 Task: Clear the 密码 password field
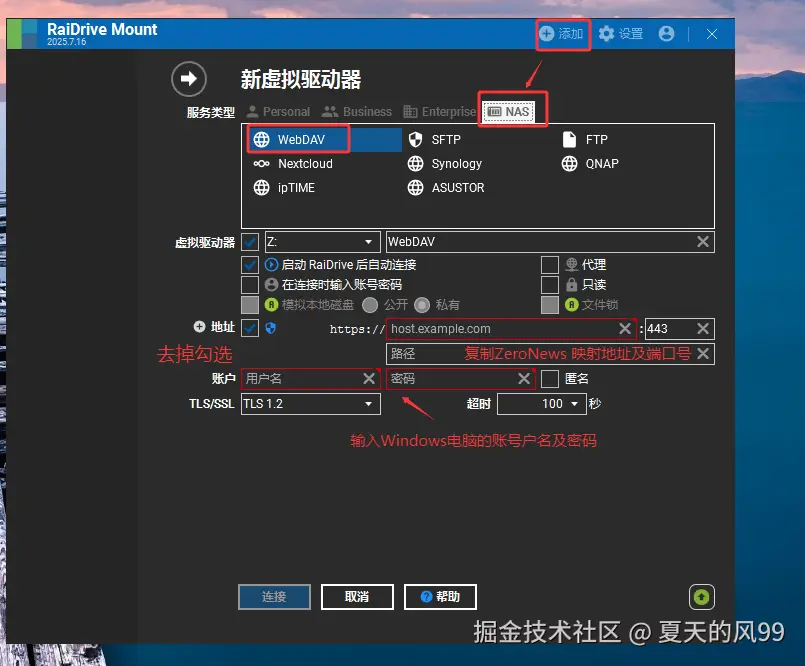click(524, 379)
